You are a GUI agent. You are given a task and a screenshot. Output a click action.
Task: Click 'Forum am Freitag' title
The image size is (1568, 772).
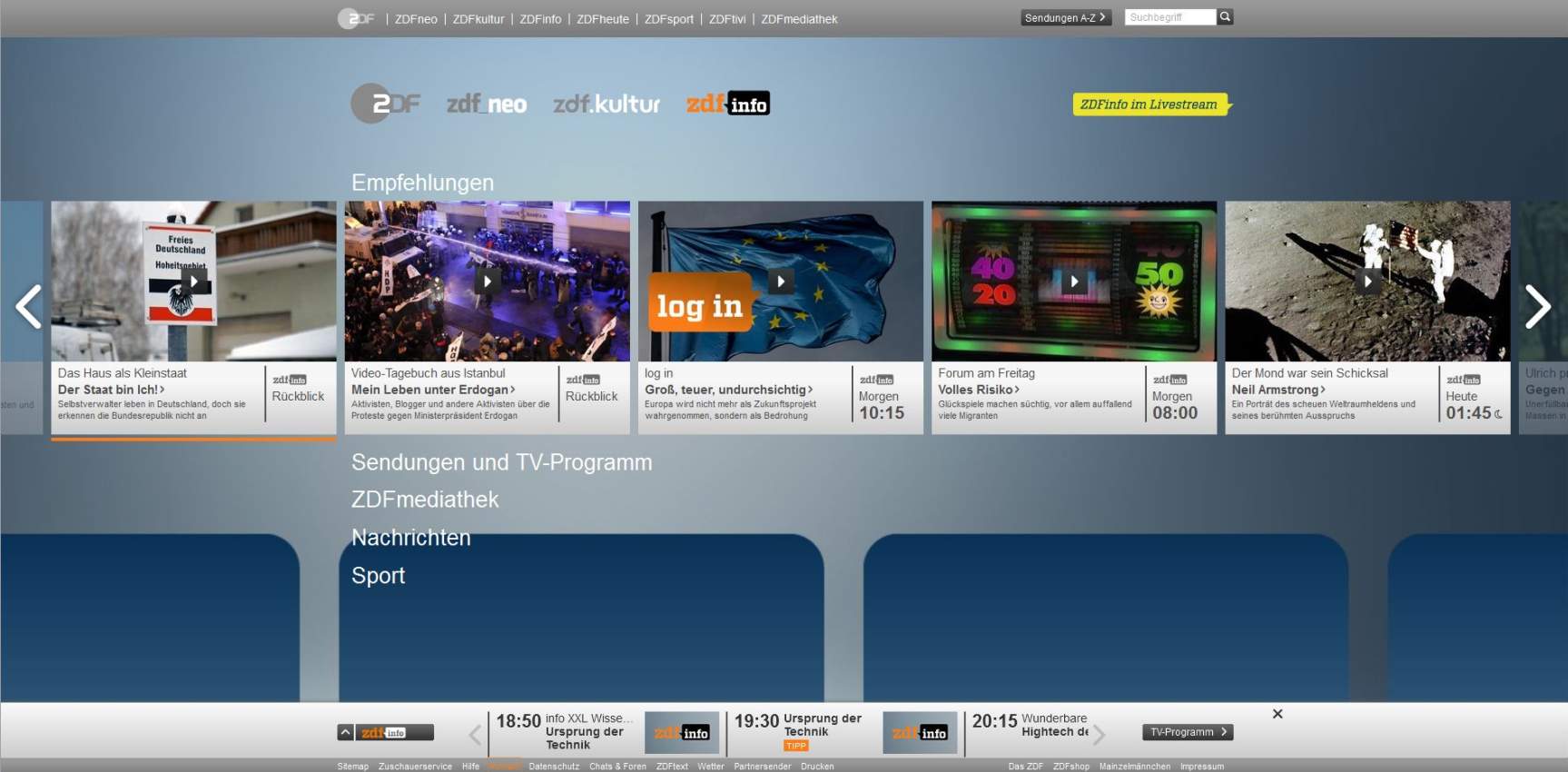point(986,373)
